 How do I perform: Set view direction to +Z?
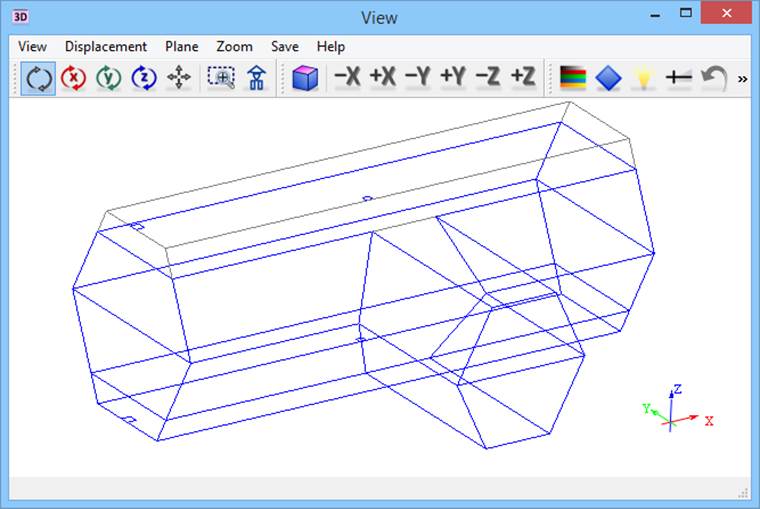(x=523, y=77)
